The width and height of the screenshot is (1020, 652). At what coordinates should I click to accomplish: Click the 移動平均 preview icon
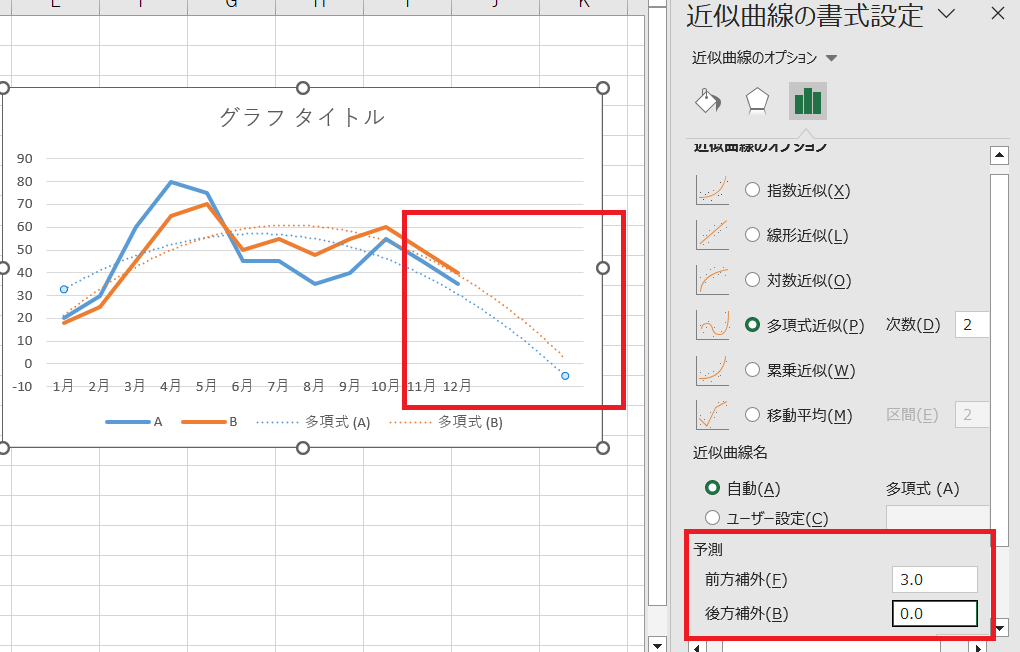pos(711,414)
